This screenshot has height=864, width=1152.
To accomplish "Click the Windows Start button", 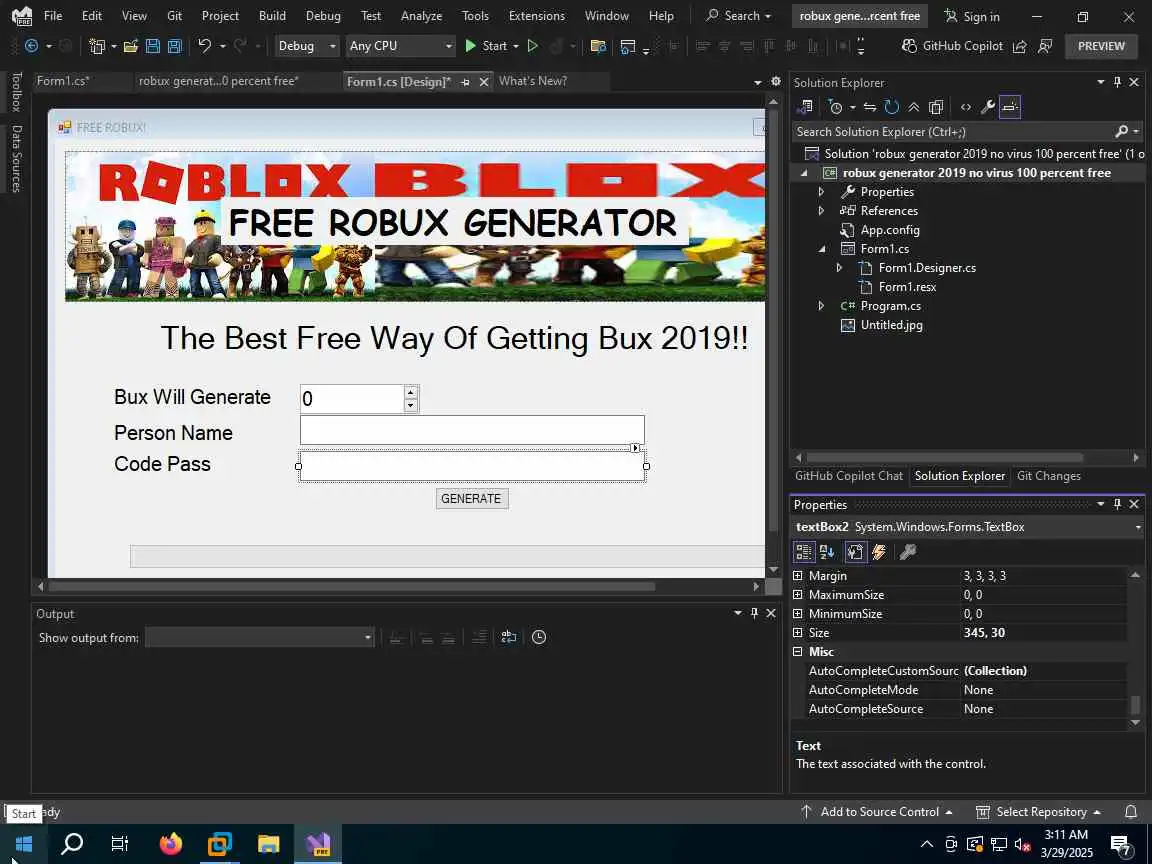I will [x=24, y=843].
